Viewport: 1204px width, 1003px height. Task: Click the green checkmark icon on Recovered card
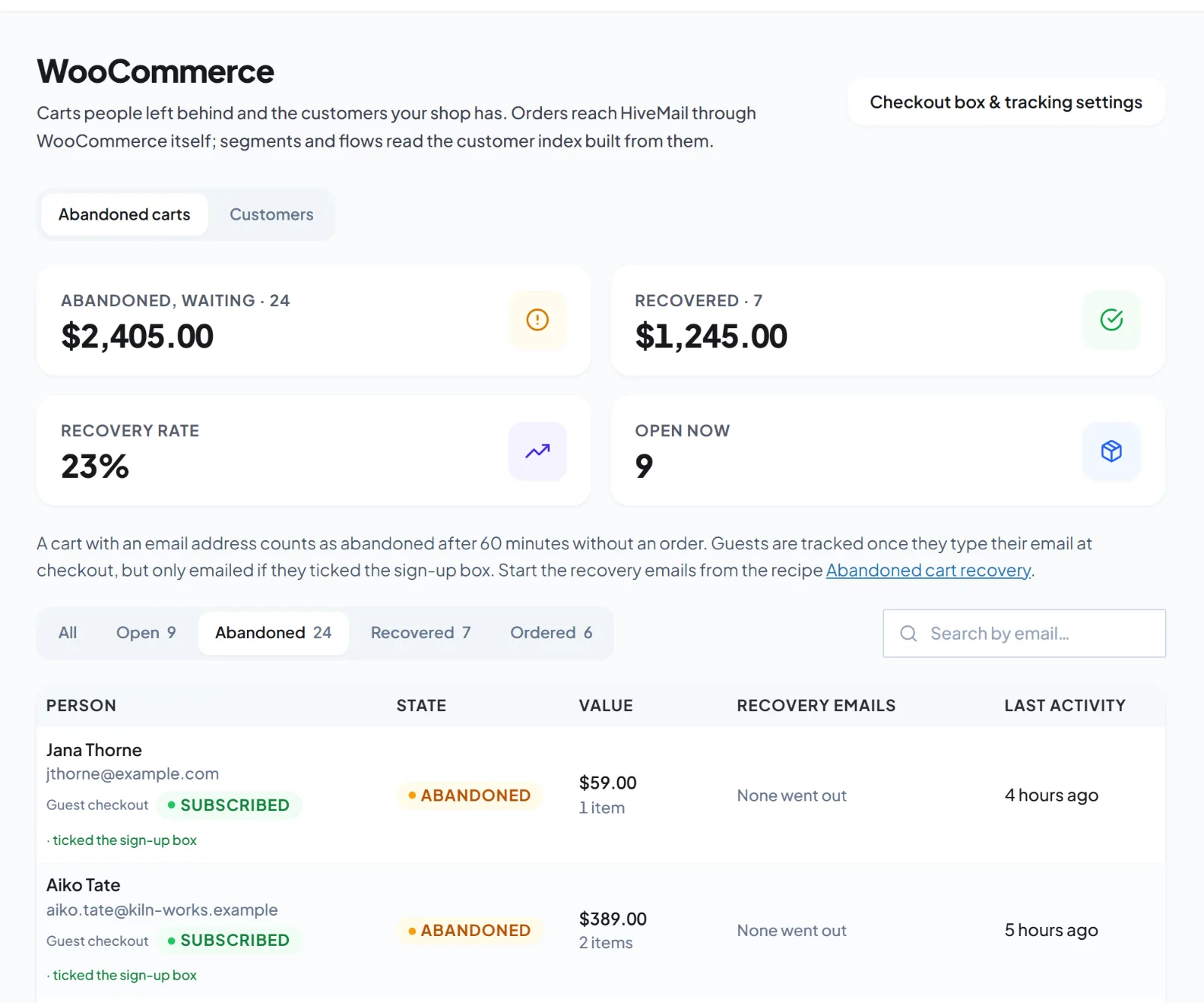point(1111,320)
